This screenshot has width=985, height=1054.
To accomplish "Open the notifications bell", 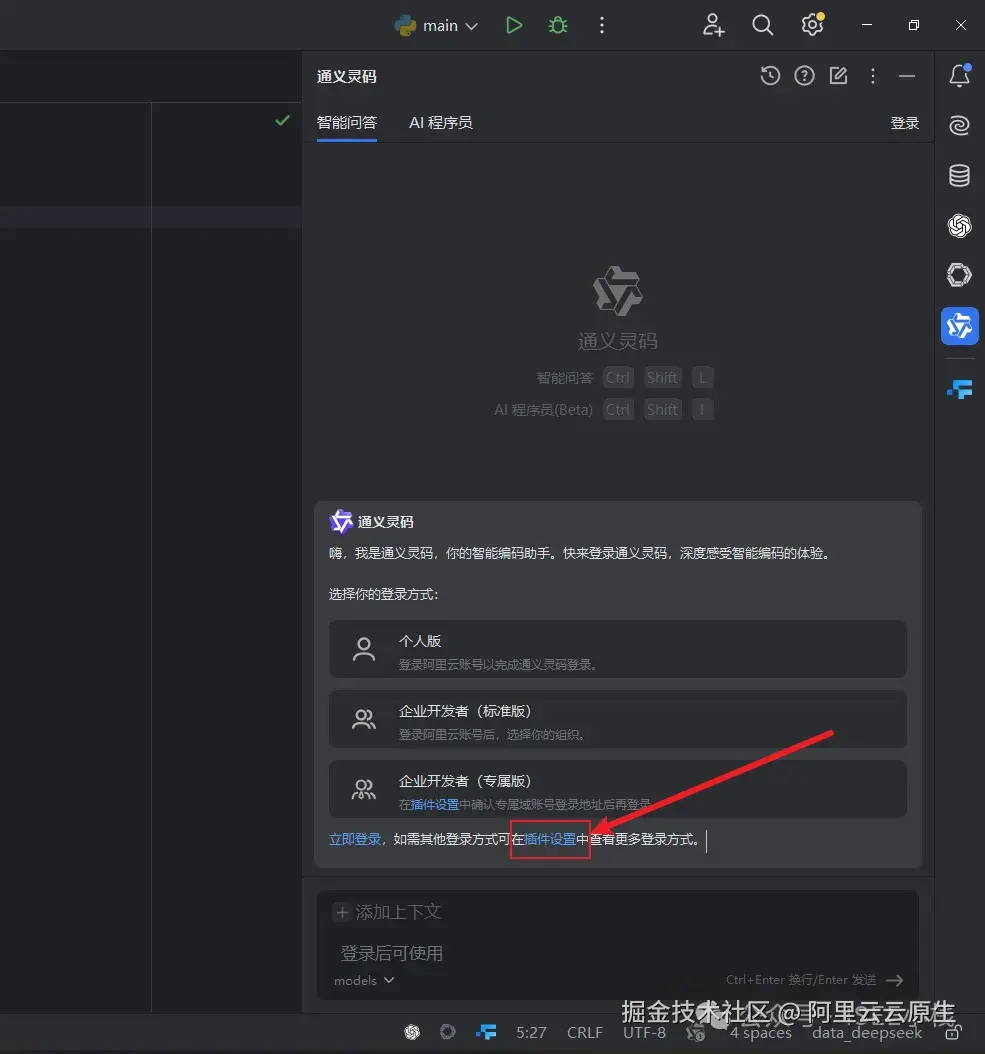I will pyautogui.click(x=959, y=75).
